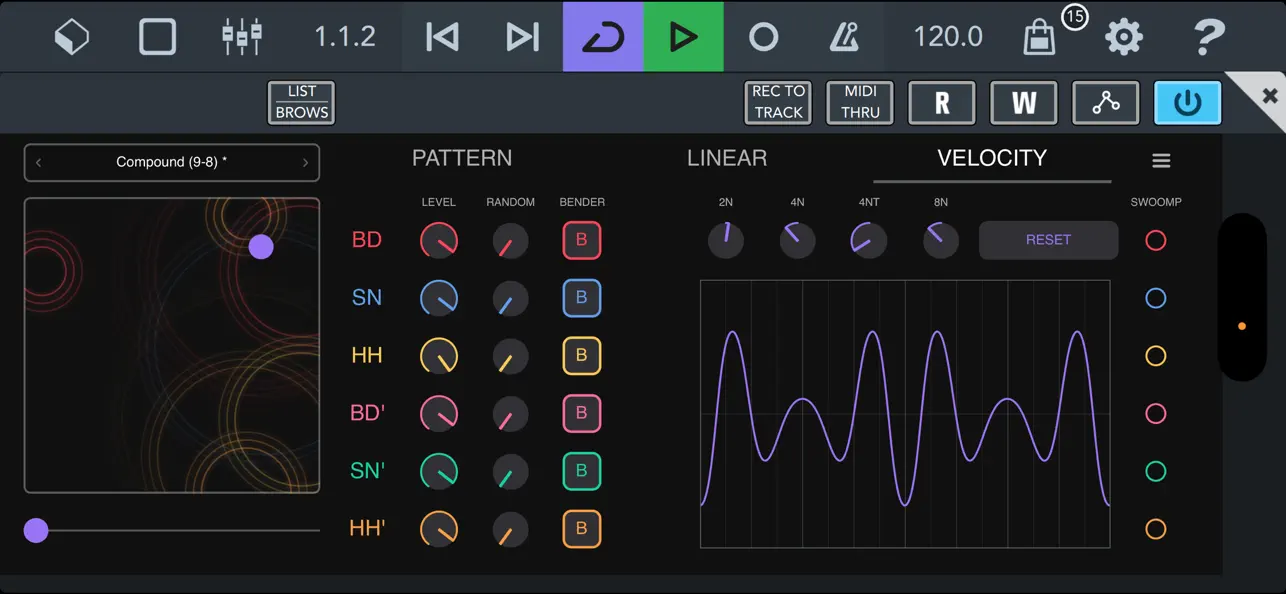Image resolution: width=1286 pixels, height=594 pixels.
Task: Select the SN swoomp blue circle
Action: 1156,298
